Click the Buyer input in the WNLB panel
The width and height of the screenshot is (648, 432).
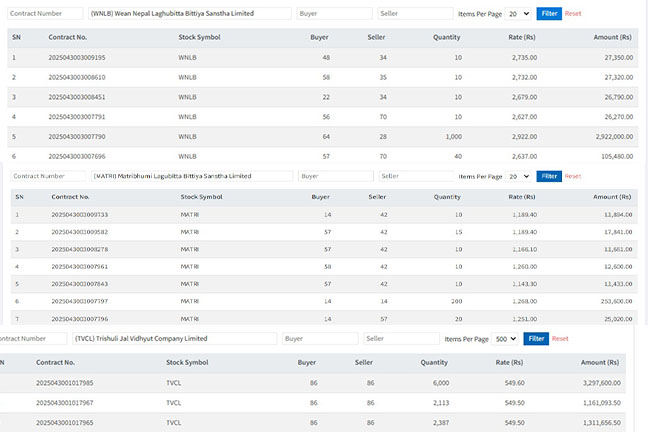[x=334, y=14]
